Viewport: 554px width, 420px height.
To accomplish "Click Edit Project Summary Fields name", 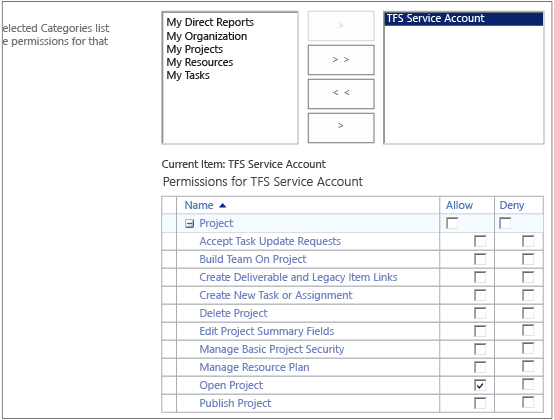I will click(x=267, y=331).
